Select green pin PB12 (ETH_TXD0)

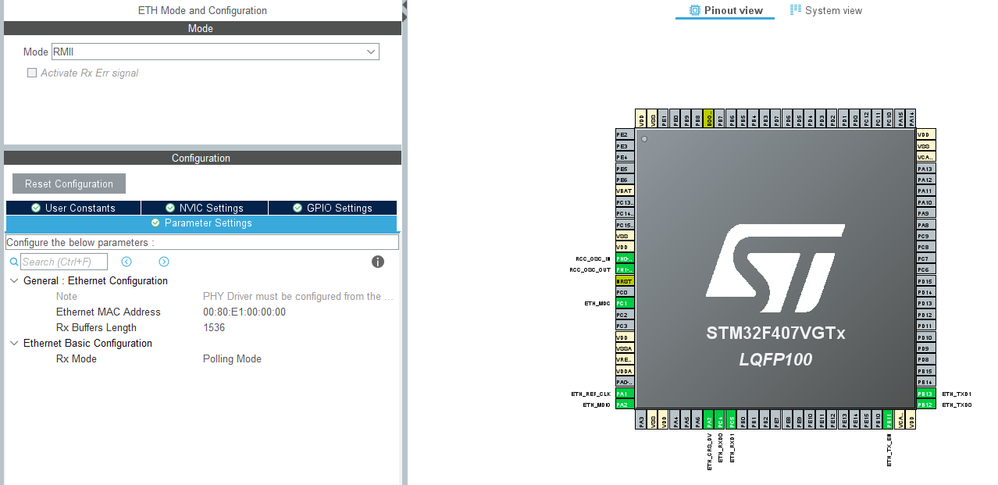926,405
